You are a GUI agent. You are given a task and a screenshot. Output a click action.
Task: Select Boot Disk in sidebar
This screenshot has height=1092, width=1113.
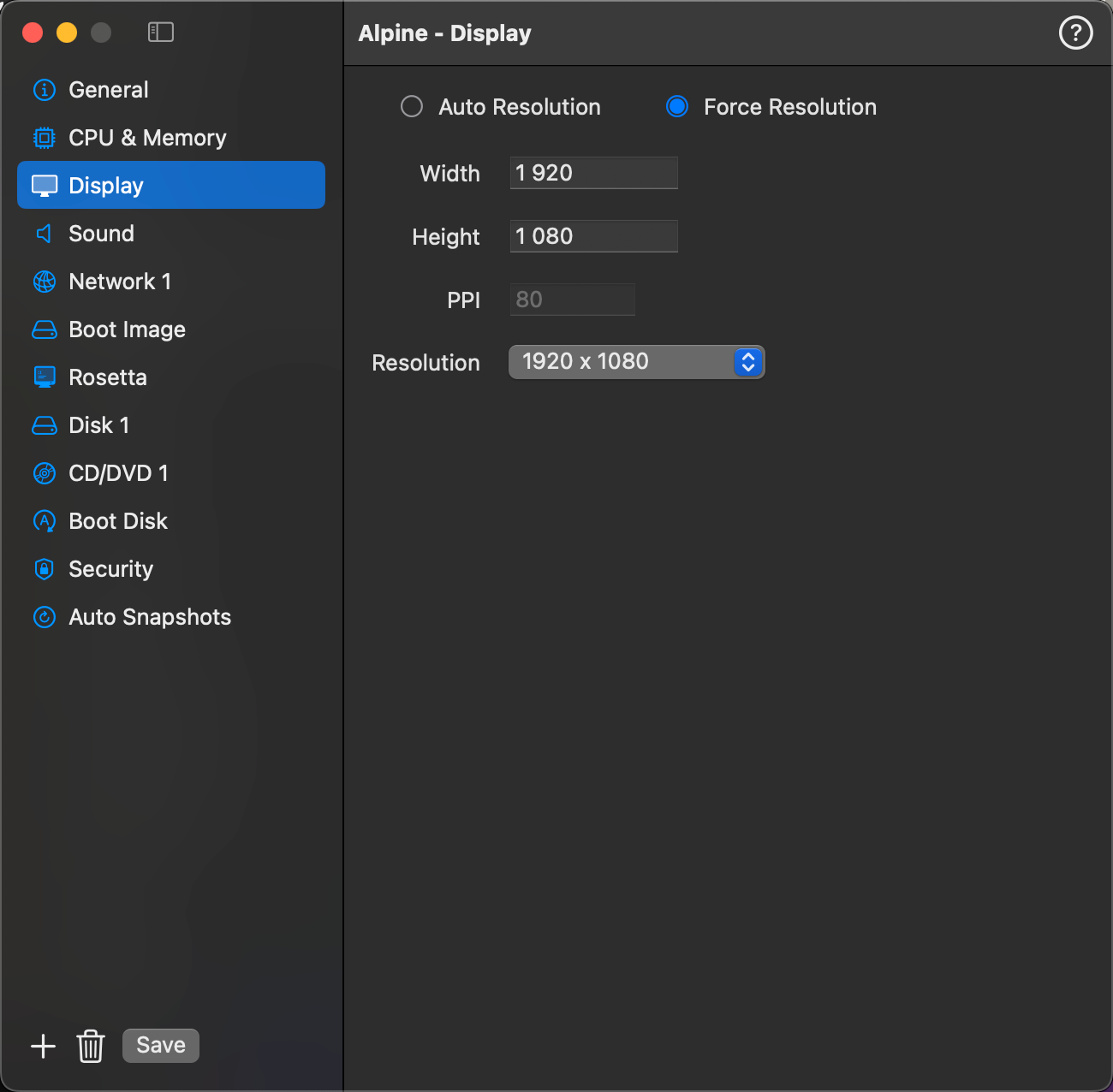tap(117, 521)
